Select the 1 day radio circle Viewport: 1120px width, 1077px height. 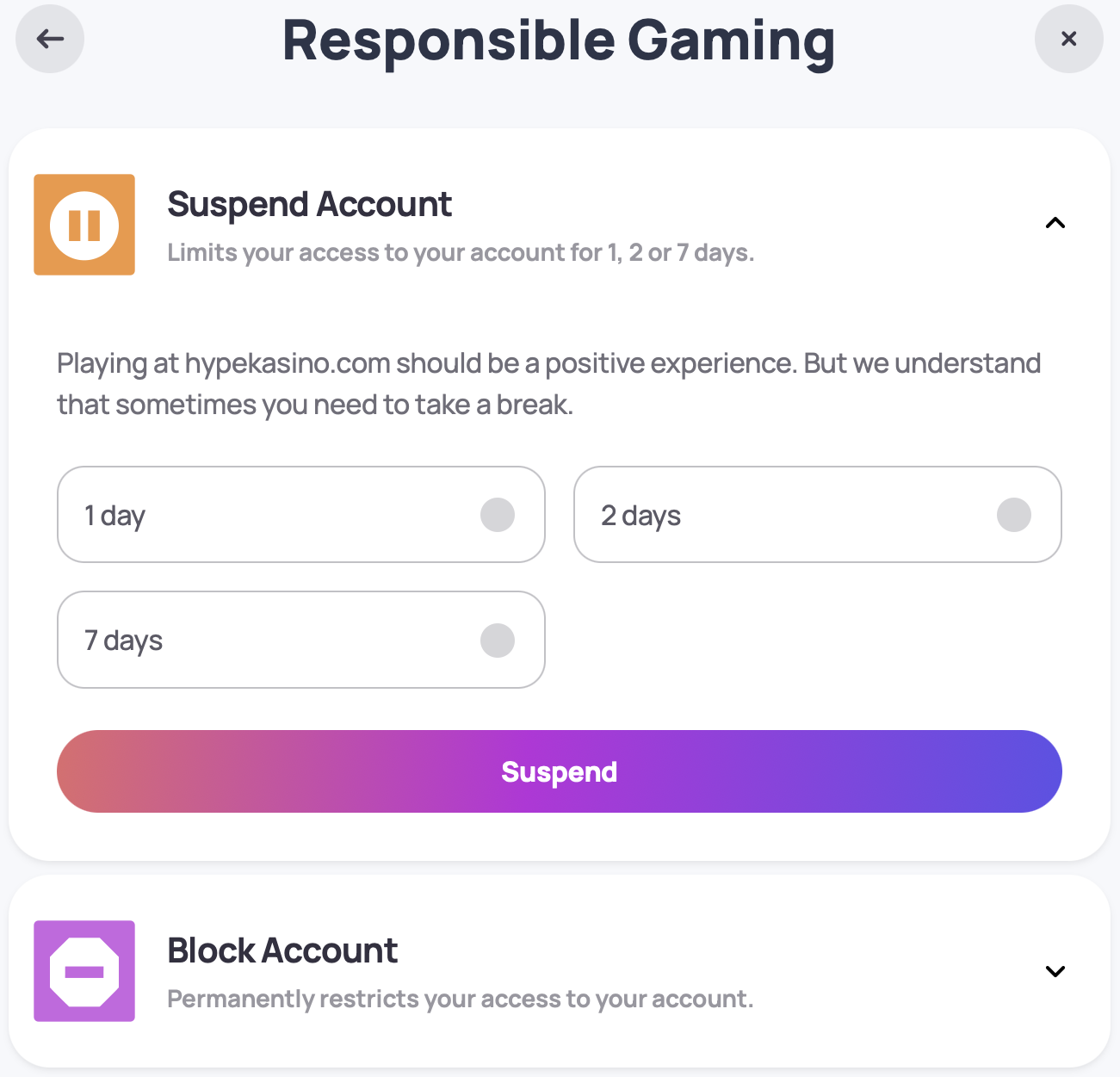(497, 515)
